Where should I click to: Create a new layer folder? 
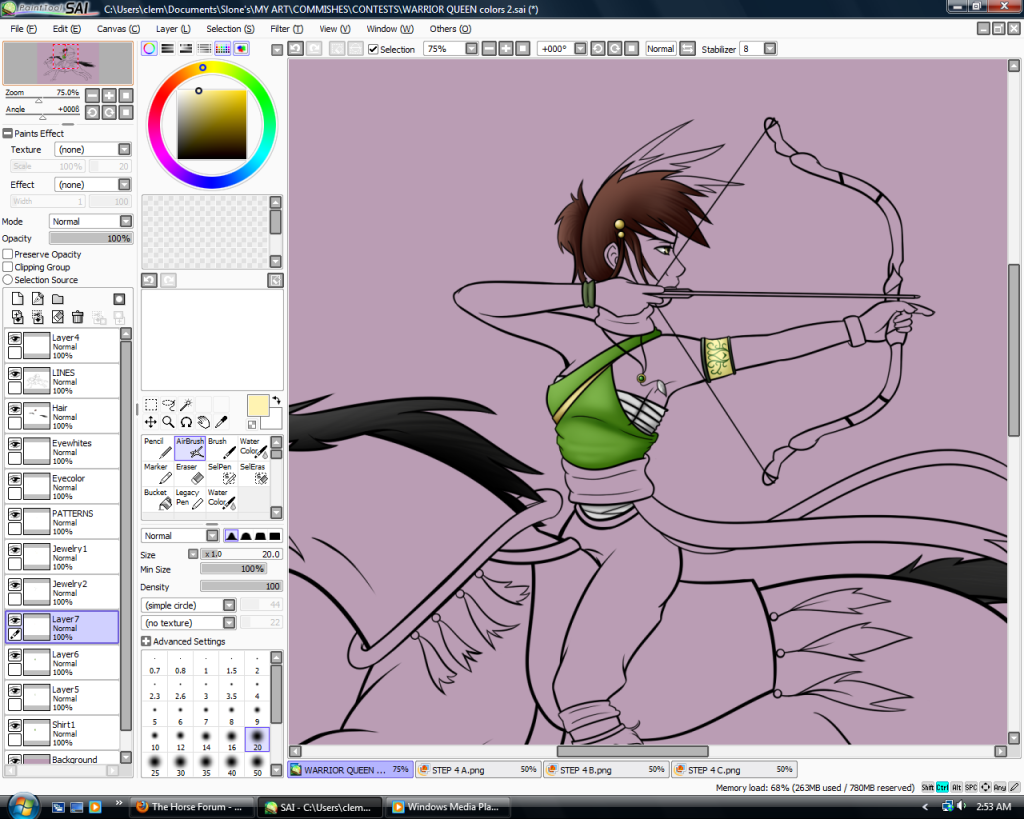(58, 298)
